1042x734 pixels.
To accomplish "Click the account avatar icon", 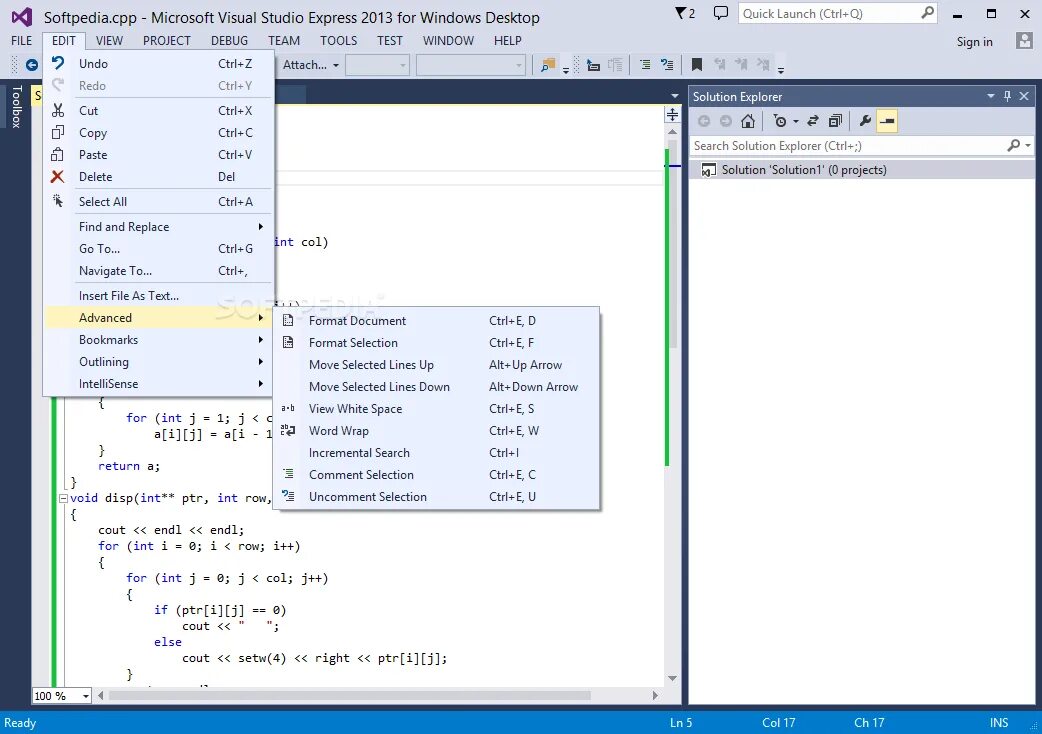I will (1024, 41).
